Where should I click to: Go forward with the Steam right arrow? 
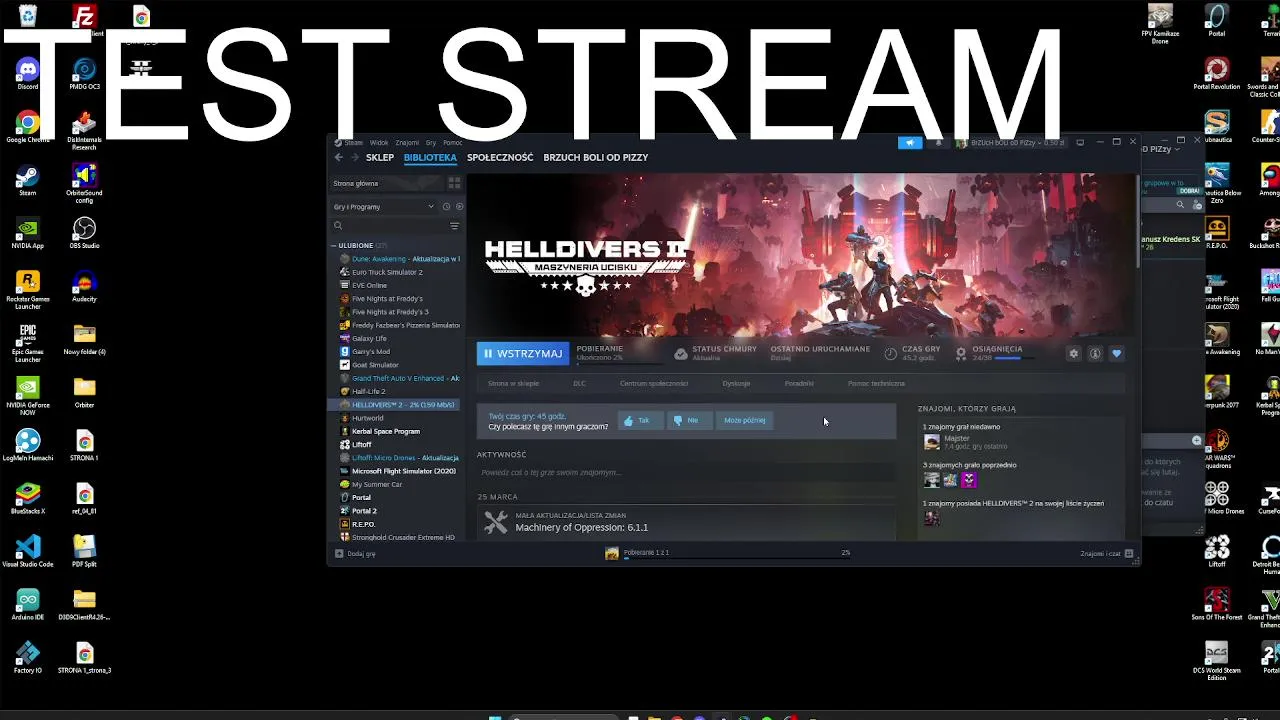pos(354,157)
